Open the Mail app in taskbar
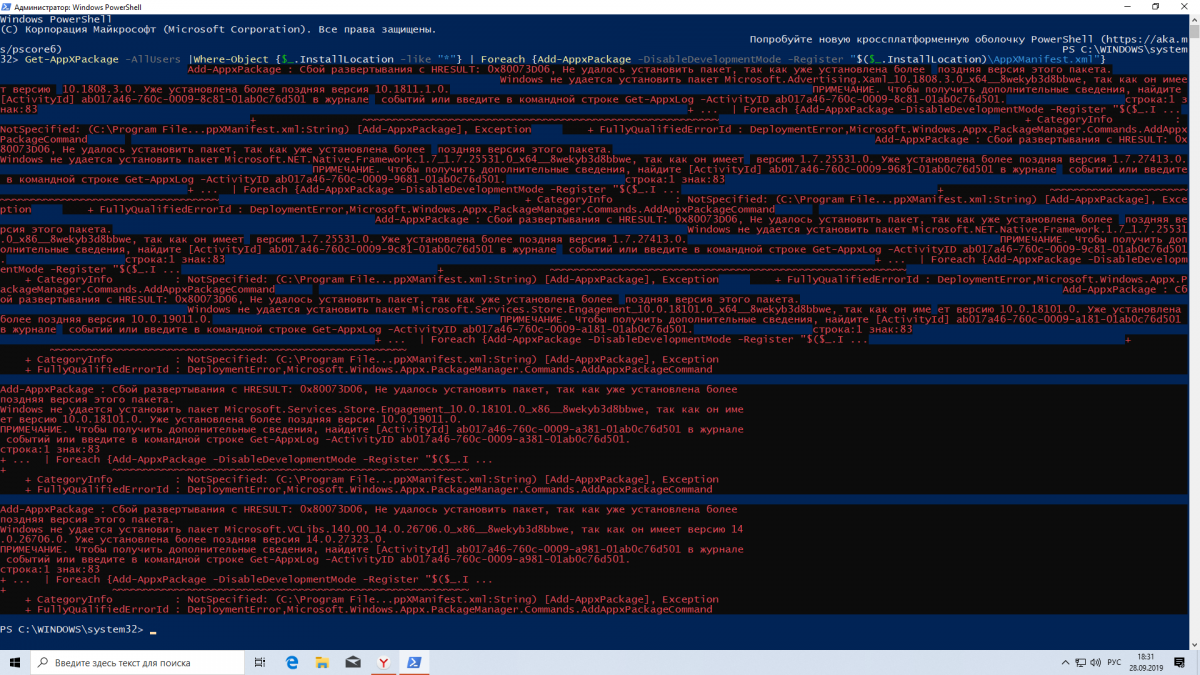1200x675 pixels. pyautogui.click(x=353, y=662)
